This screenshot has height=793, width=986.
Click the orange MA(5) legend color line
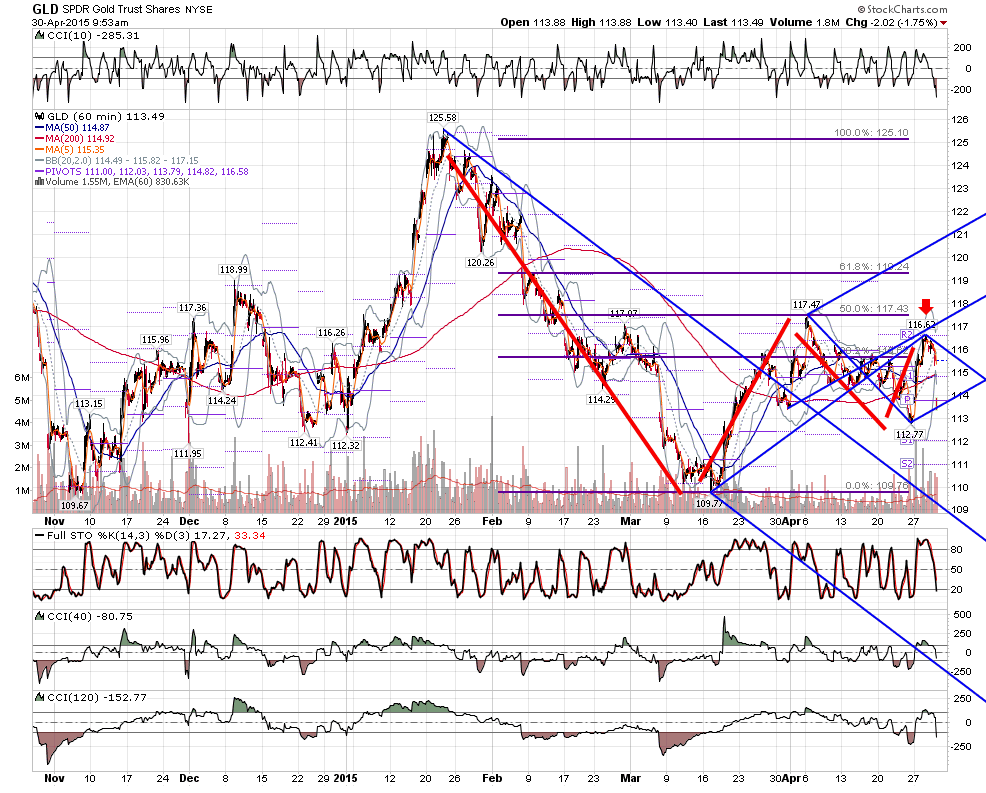pos(40,150)
